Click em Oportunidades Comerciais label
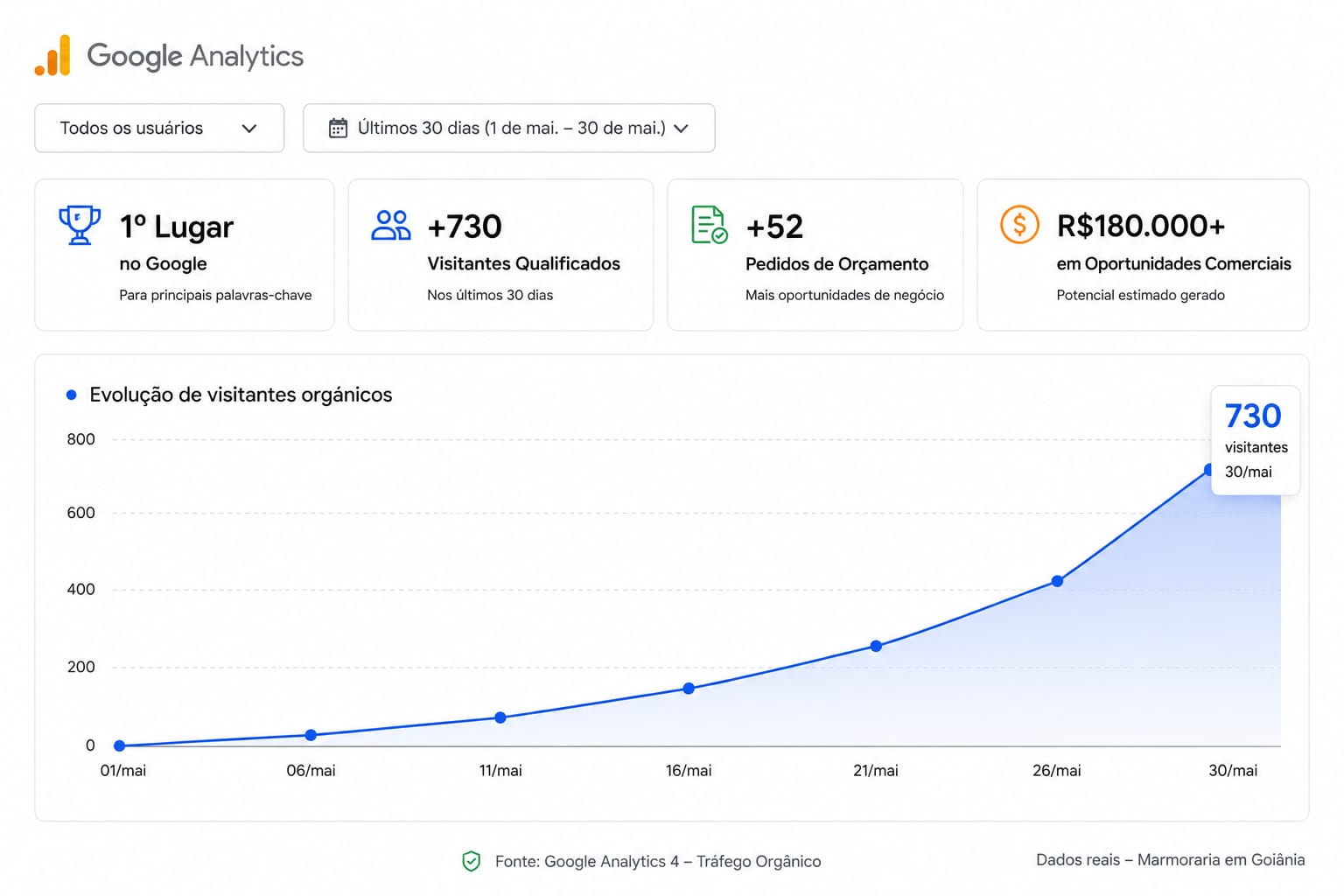 (x=1173, y=263)
